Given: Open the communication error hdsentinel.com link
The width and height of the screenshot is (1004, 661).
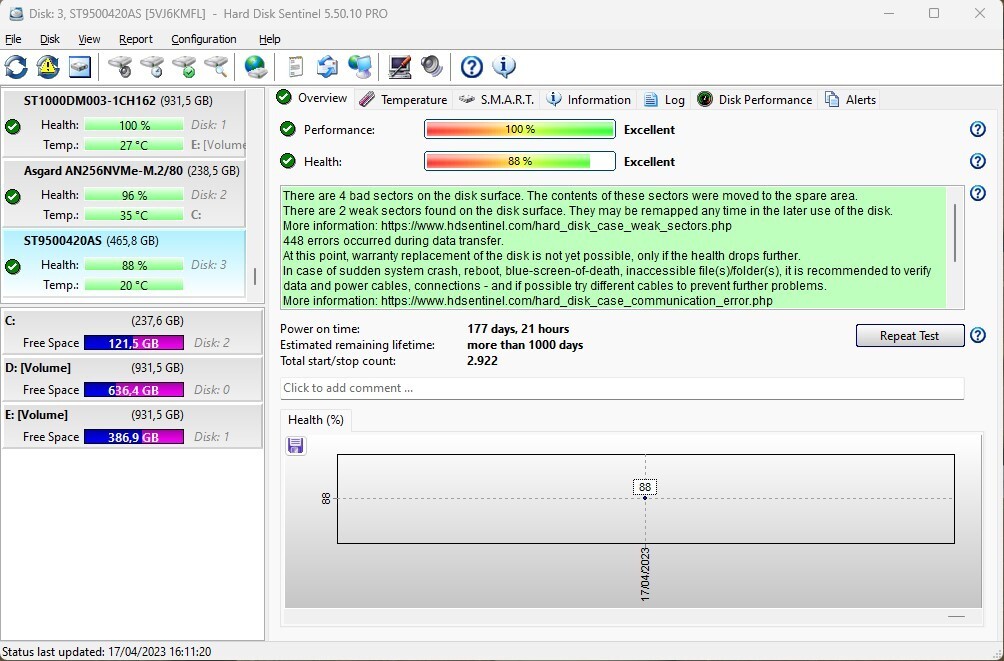Looking at the screenshot, I should pyautogui.click(x=577, y=300).
